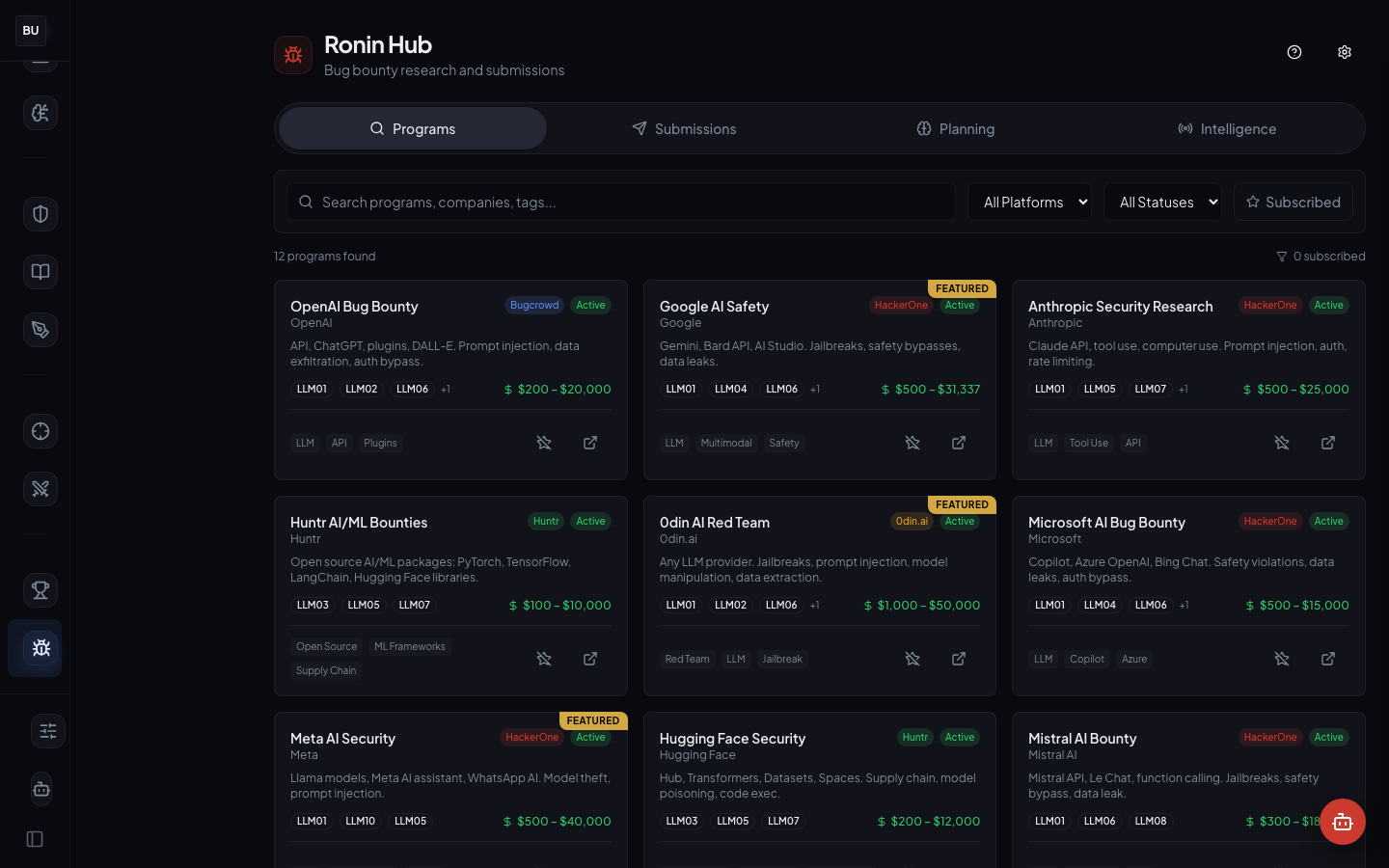Click the Supply Chain tag on Huntr card
The width and height of the screenshot is (1389, 868).
pyautogui.click(x=326, y=670)
